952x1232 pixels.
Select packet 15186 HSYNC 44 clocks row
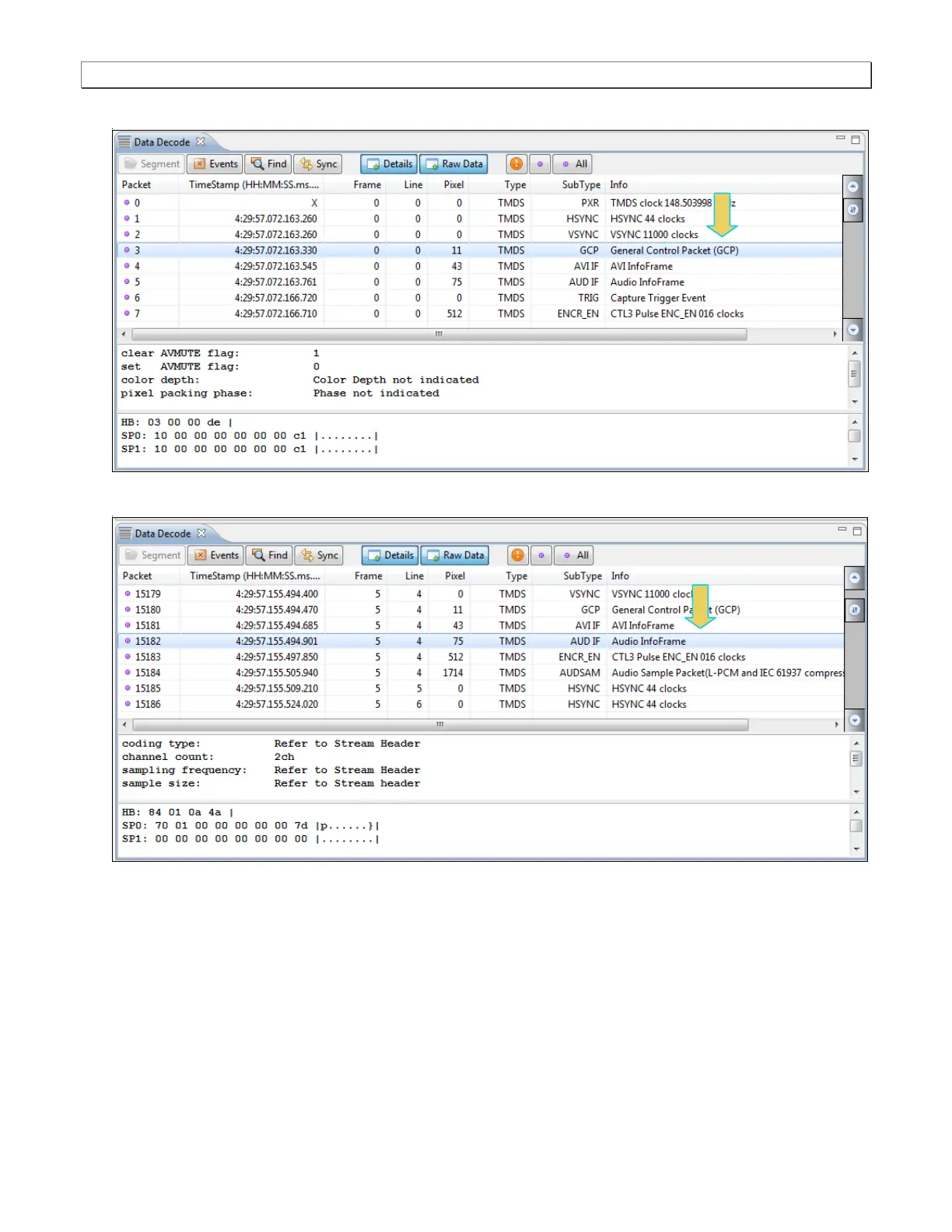pos(481,704)
